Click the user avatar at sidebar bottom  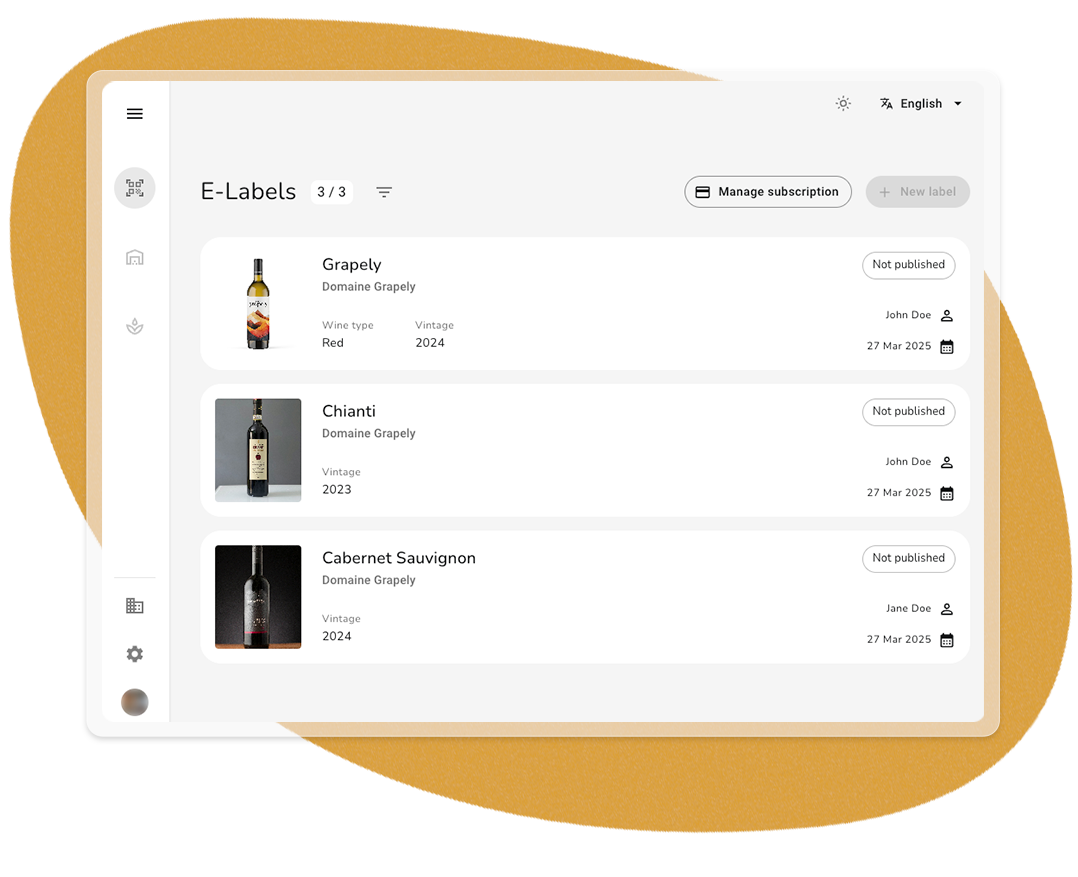[x=135, y=702]
